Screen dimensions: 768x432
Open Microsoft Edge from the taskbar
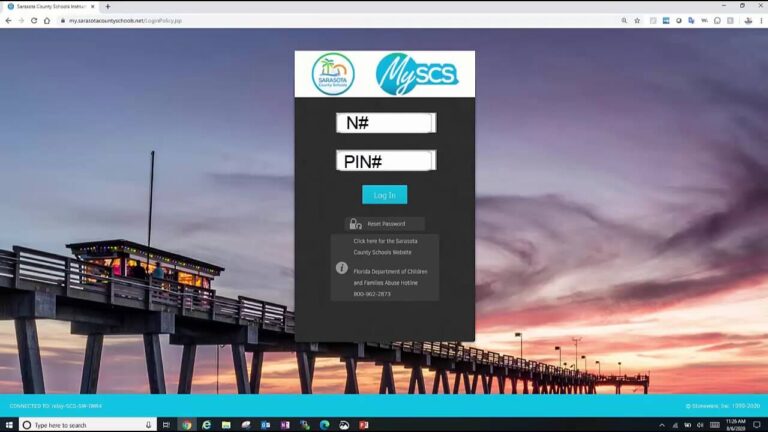pos(324,425)
